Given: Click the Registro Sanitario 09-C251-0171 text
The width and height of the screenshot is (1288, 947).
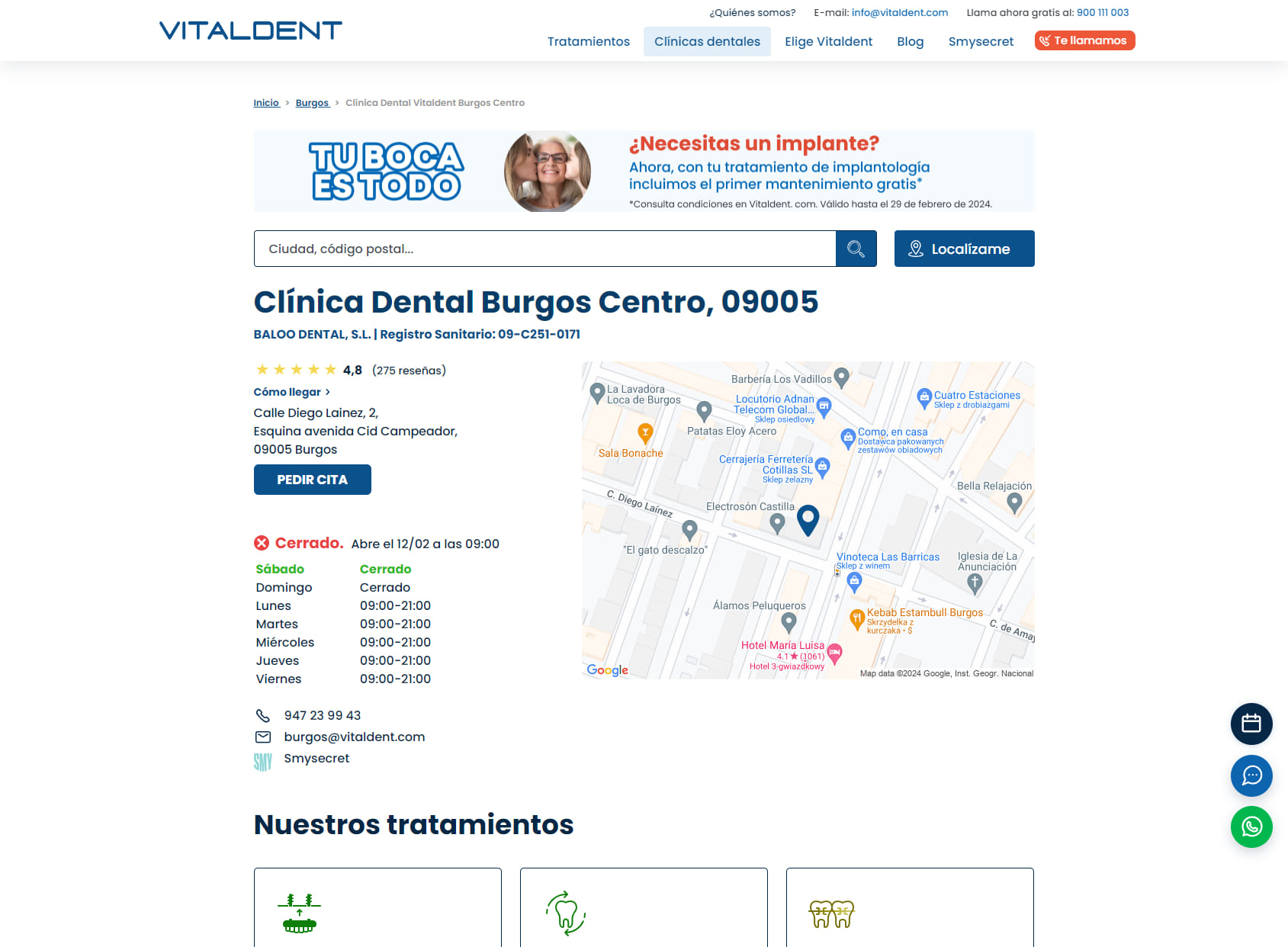Looking at the screenshot, I should tap(480, 334).
